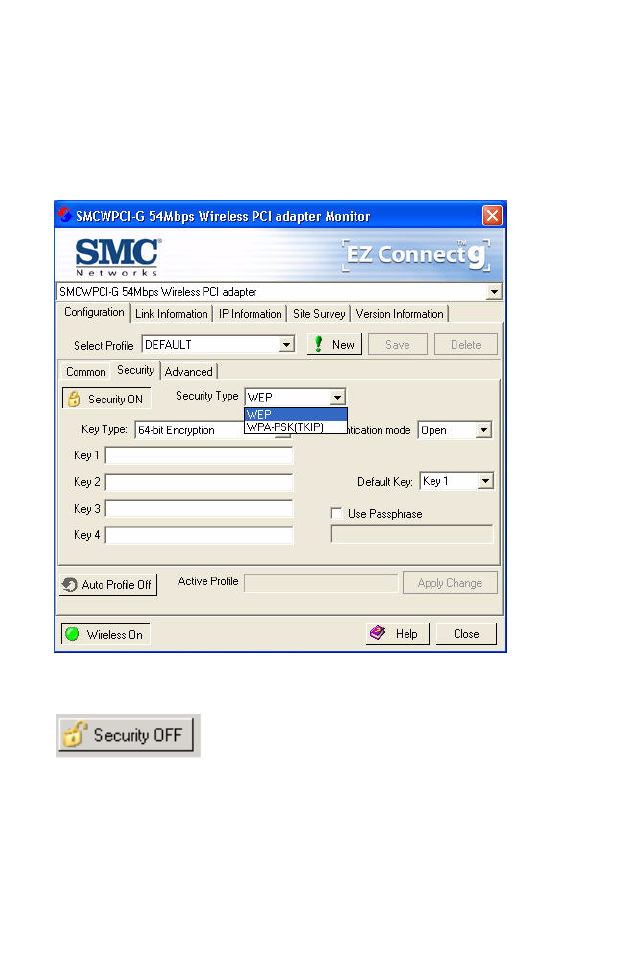Click the Active Profile field
The image size is (630, 967).
pyautogui.click(x=321, y=583)
